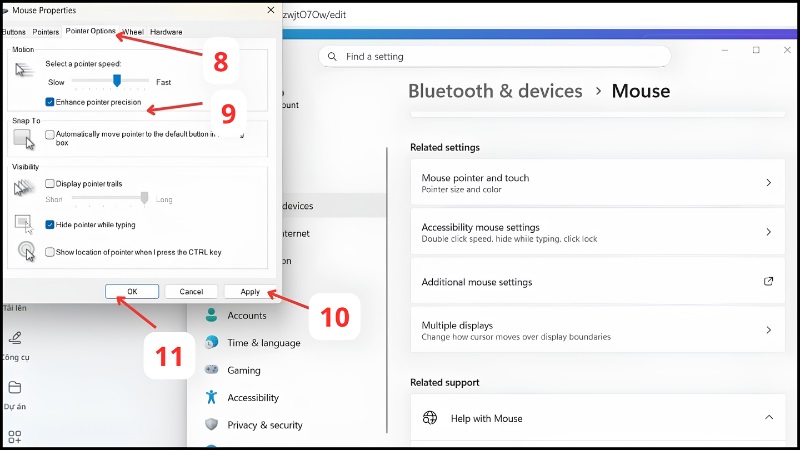Viewport: 800px width, 450px height.
Task: Click the Dự án folder icon in background app
Action: [15, 387]
